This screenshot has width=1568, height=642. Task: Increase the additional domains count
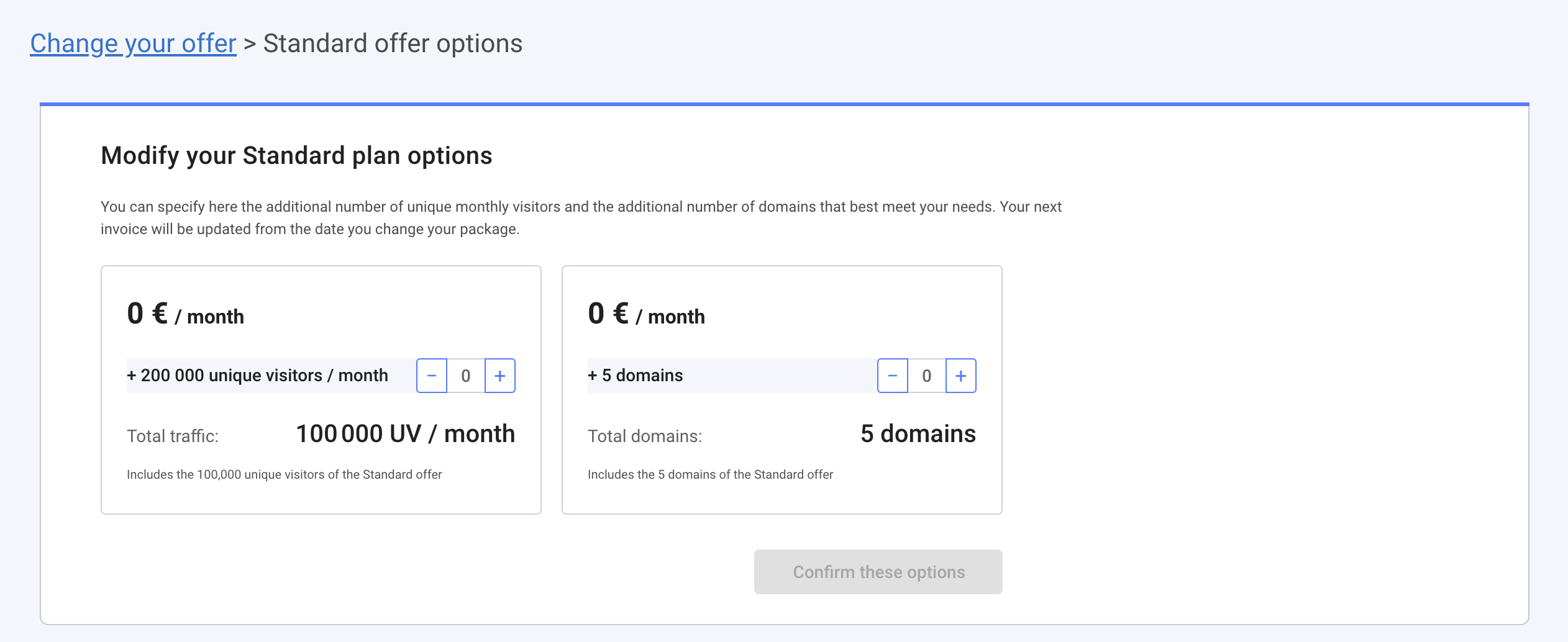click(x=960, y=376)
